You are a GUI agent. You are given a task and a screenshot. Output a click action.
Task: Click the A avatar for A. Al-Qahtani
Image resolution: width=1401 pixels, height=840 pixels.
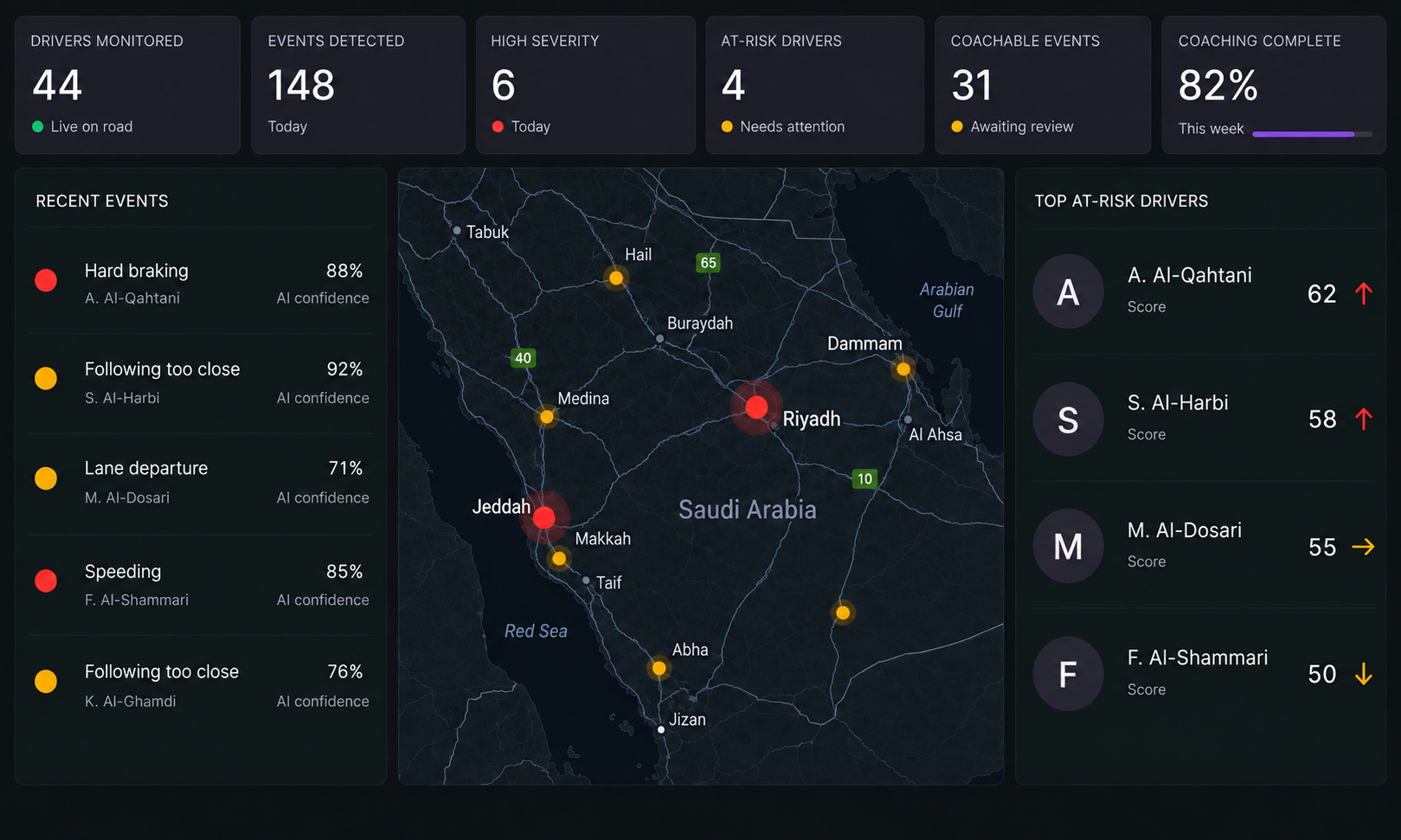click(1068, 292)
